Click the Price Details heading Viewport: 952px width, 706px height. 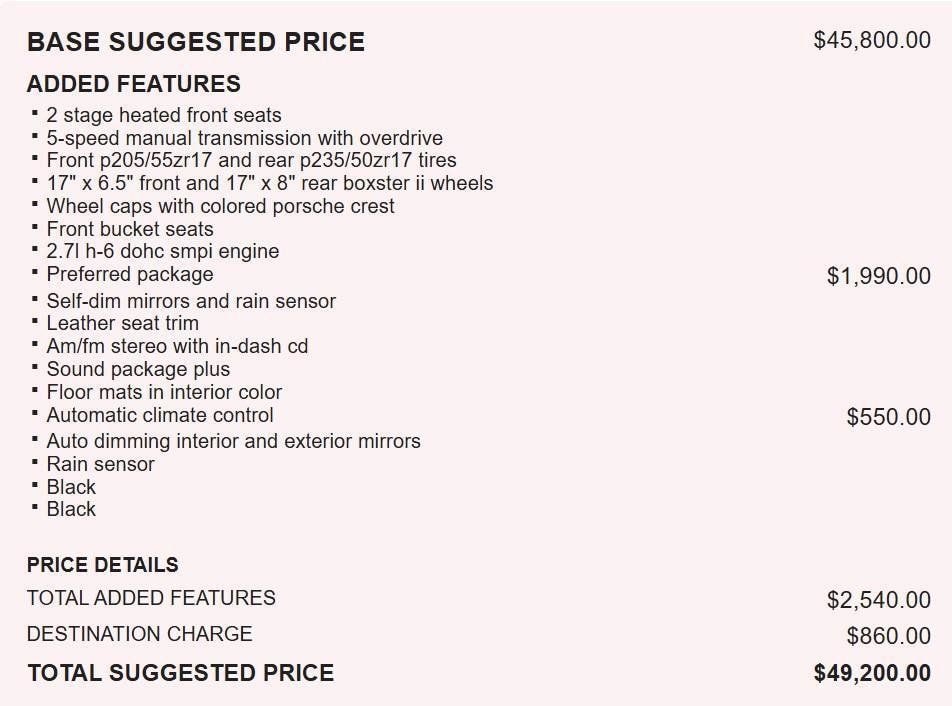(102, 565)
